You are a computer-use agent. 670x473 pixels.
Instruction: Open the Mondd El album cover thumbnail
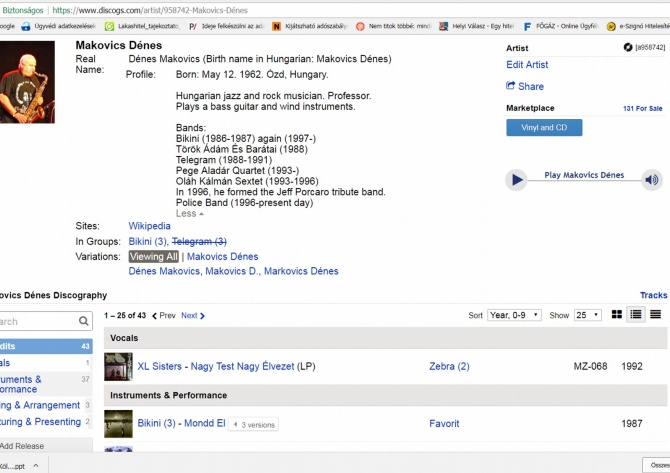click(118, 424)
